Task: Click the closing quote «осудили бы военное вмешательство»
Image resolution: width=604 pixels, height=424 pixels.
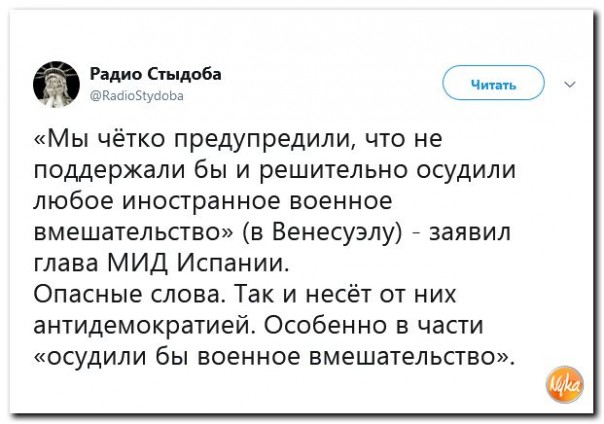Action: 274,357
